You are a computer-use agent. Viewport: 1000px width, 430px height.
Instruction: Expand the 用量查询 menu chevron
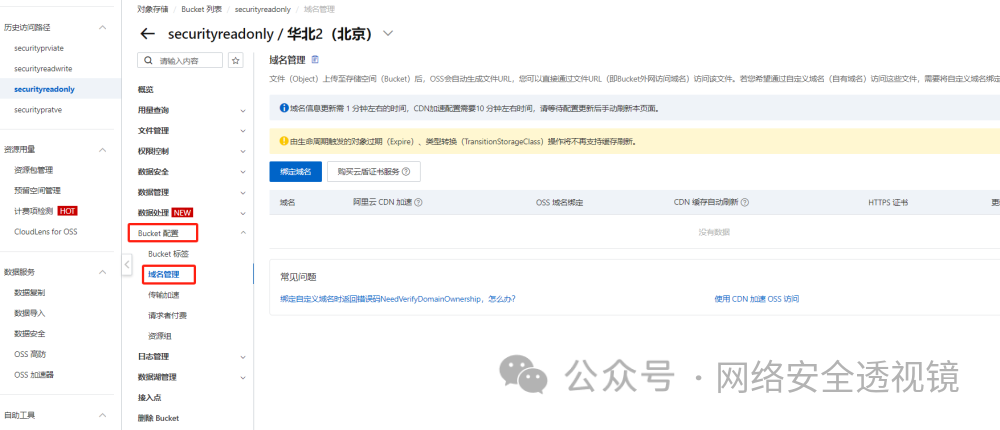click(x=243, y=110)
